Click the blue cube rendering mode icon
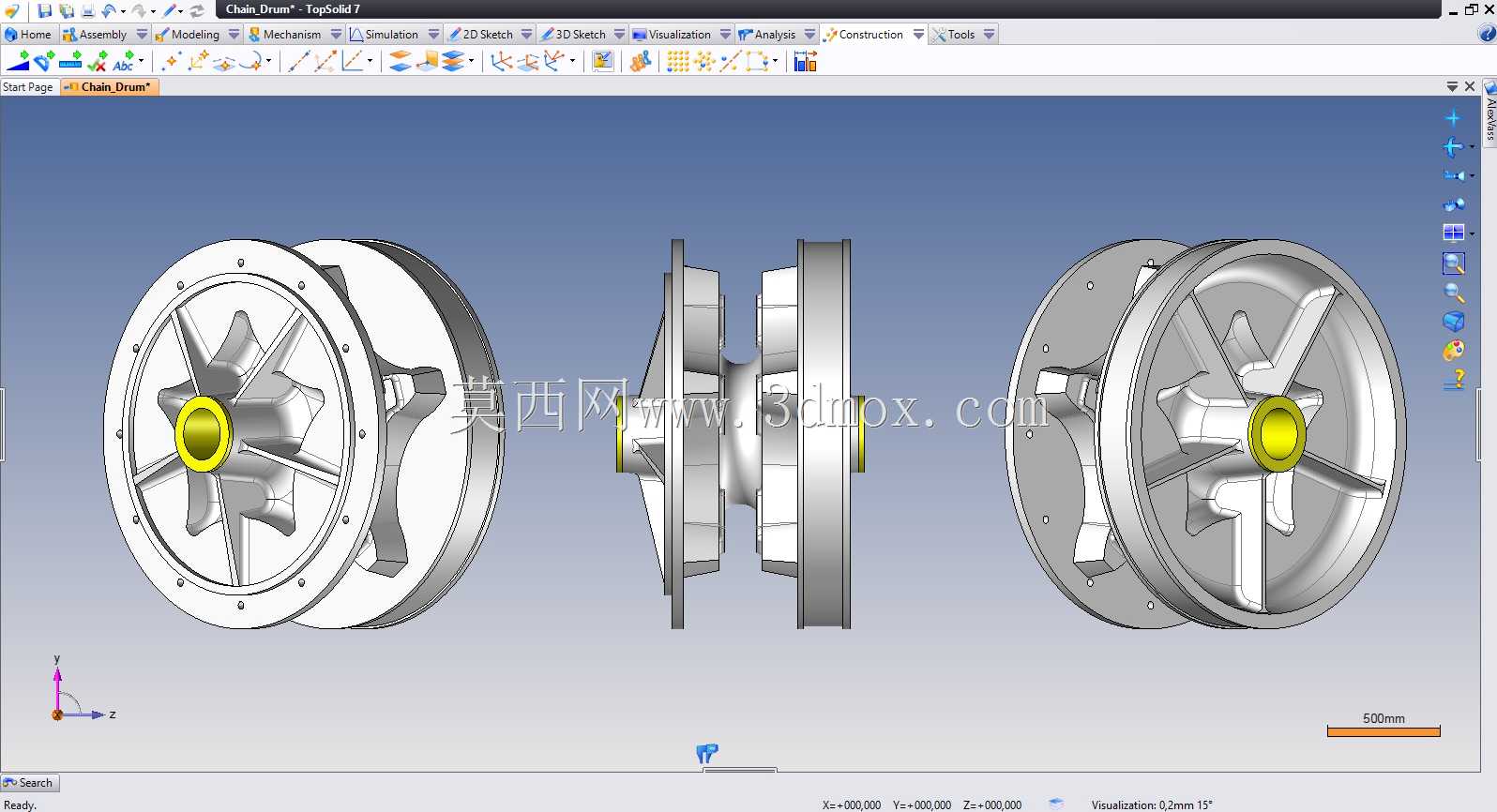 coord(1454,322)
